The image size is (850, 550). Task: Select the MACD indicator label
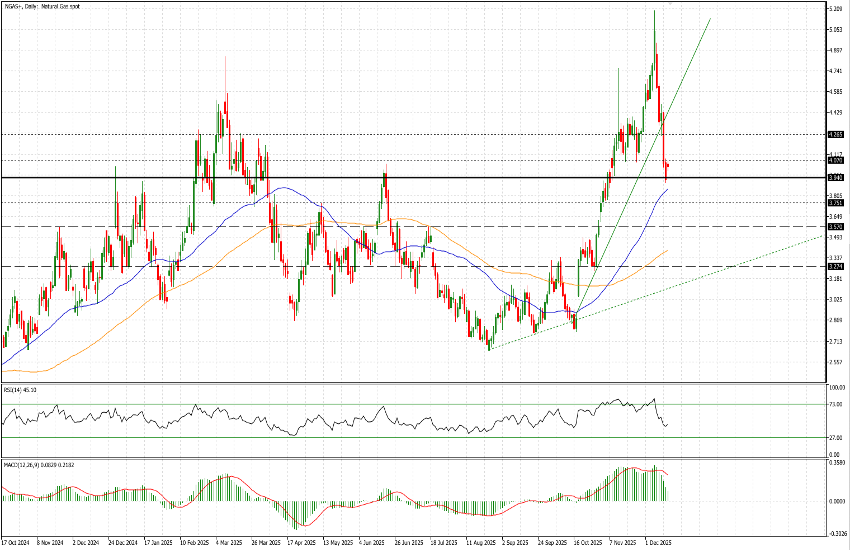[x=30, y=464]
